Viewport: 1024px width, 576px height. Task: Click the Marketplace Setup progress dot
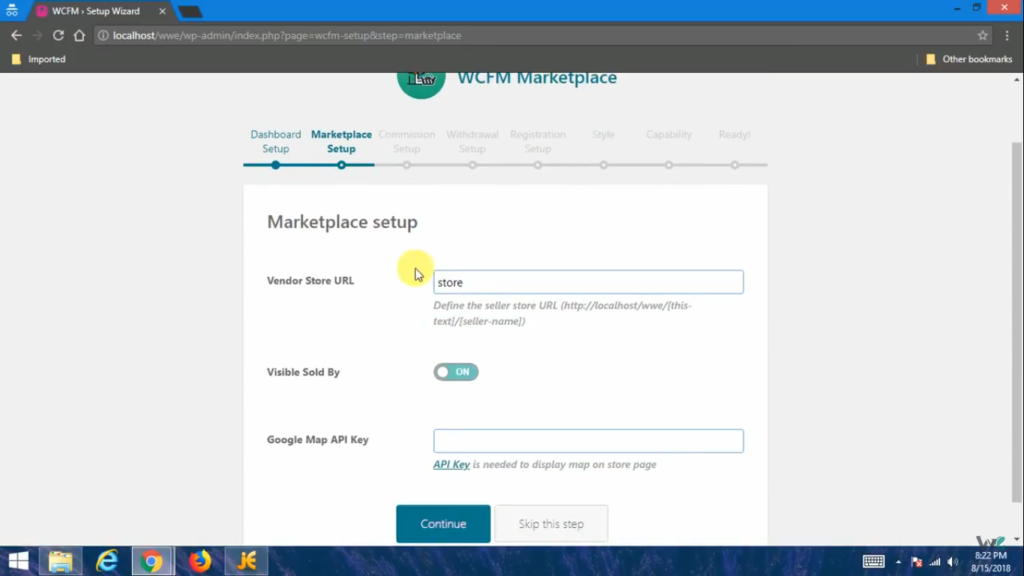342,165
